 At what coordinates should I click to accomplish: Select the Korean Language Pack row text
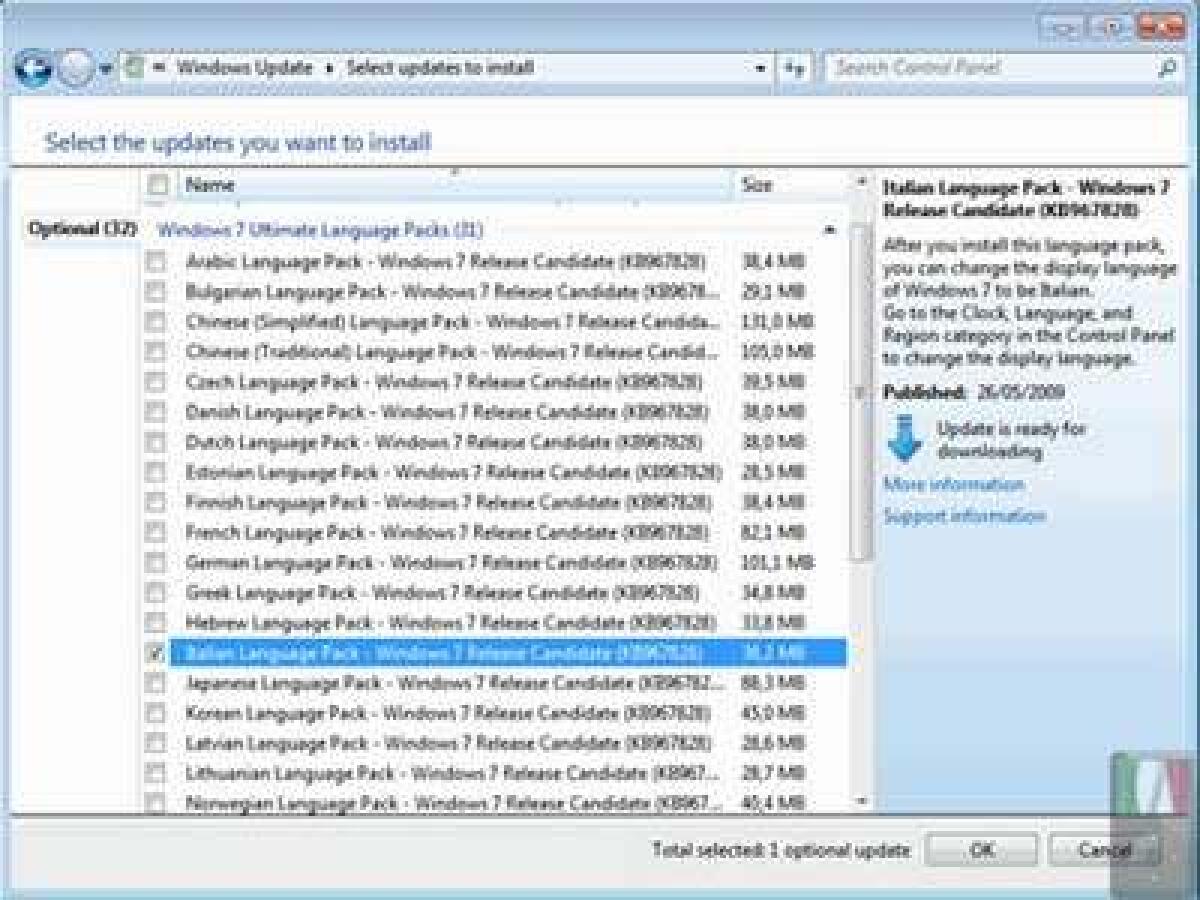pos(447,714)
